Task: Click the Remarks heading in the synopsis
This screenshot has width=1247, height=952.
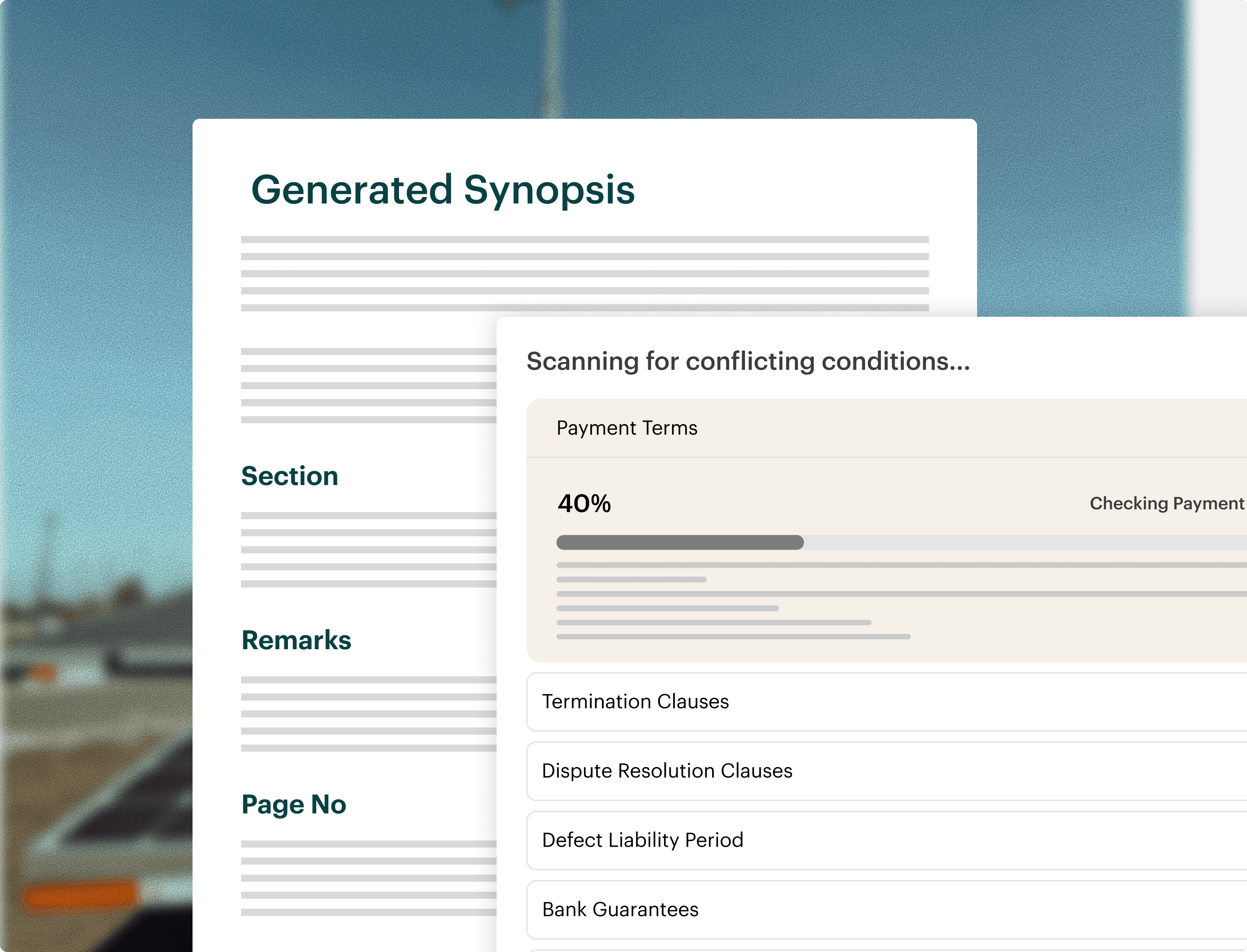Action: coord(296,640)
